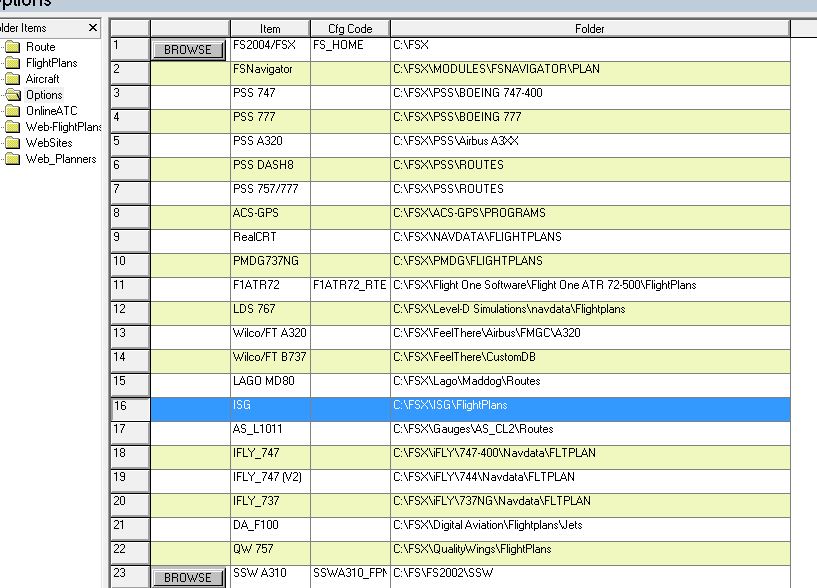Edit FSNavigator folder path C:\FSX\MODULES\FSNAVIGATOR\PLAN
Screen dimensions: 817x588
click(590, 73)
